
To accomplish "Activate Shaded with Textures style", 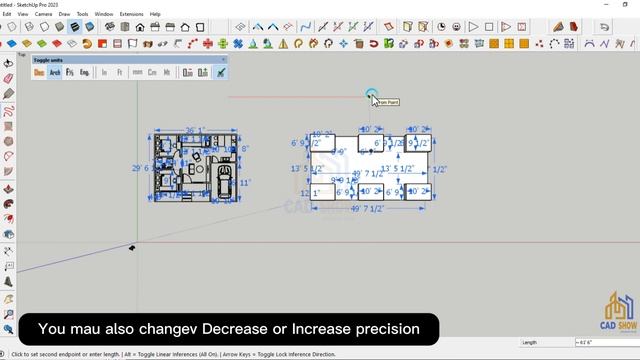I will tap(75, 27).
